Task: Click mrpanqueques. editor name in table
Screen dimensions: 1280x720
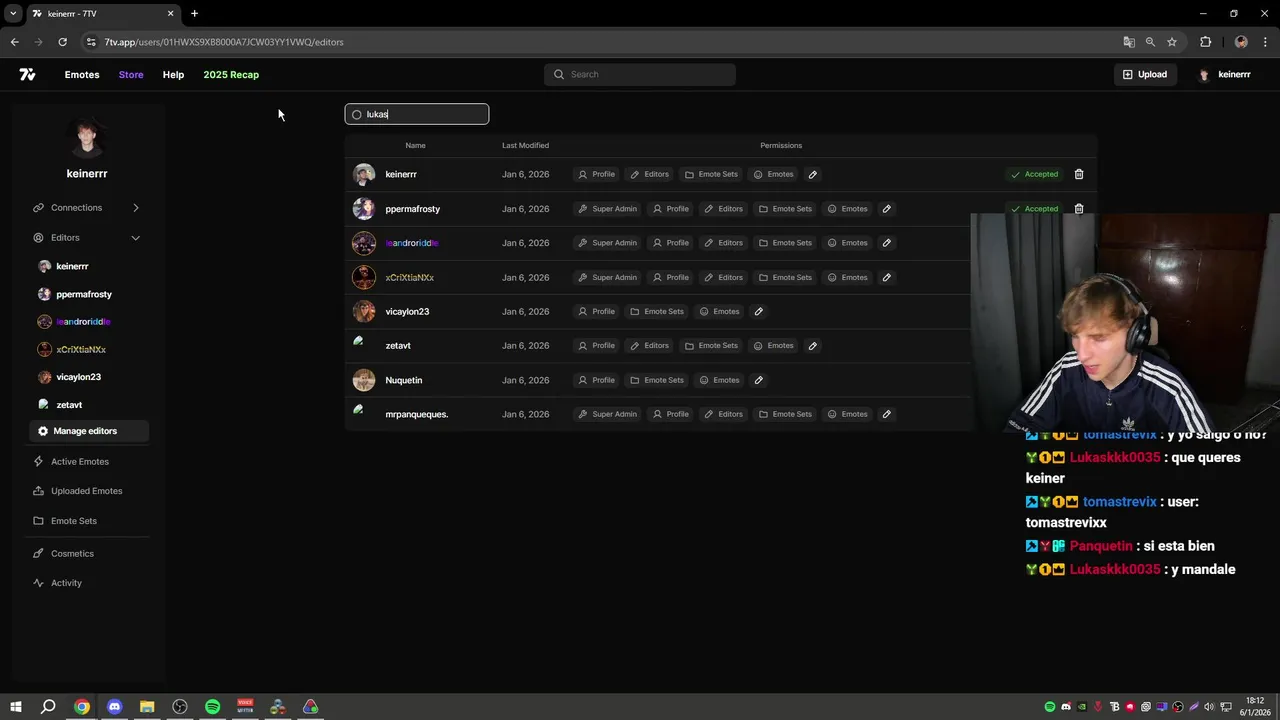Action: tap(417, 414)
